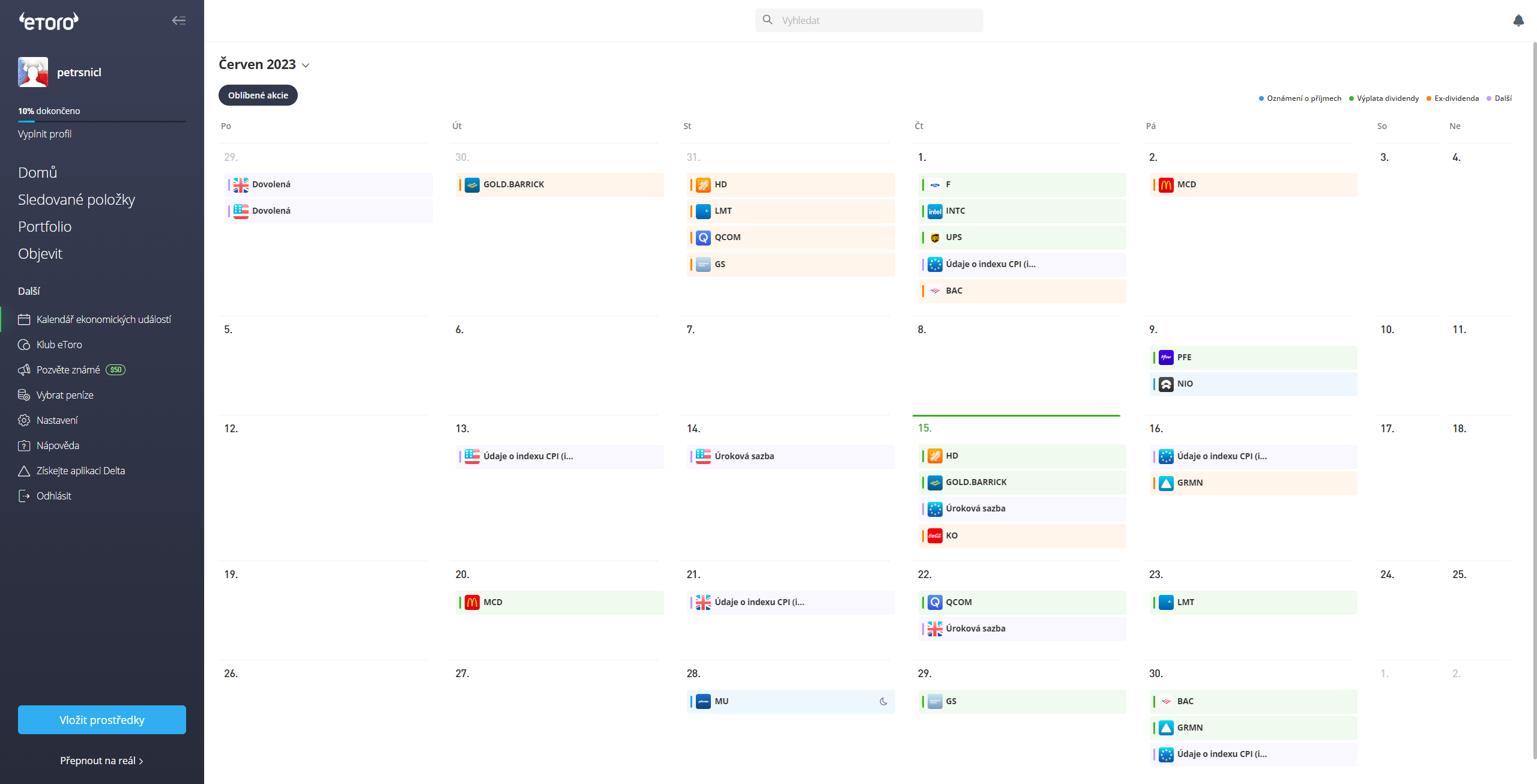The height and width of the screenshot is (784, 1537).
Task: Click the Qualcomm logo on the 31st
Action: 703,238
